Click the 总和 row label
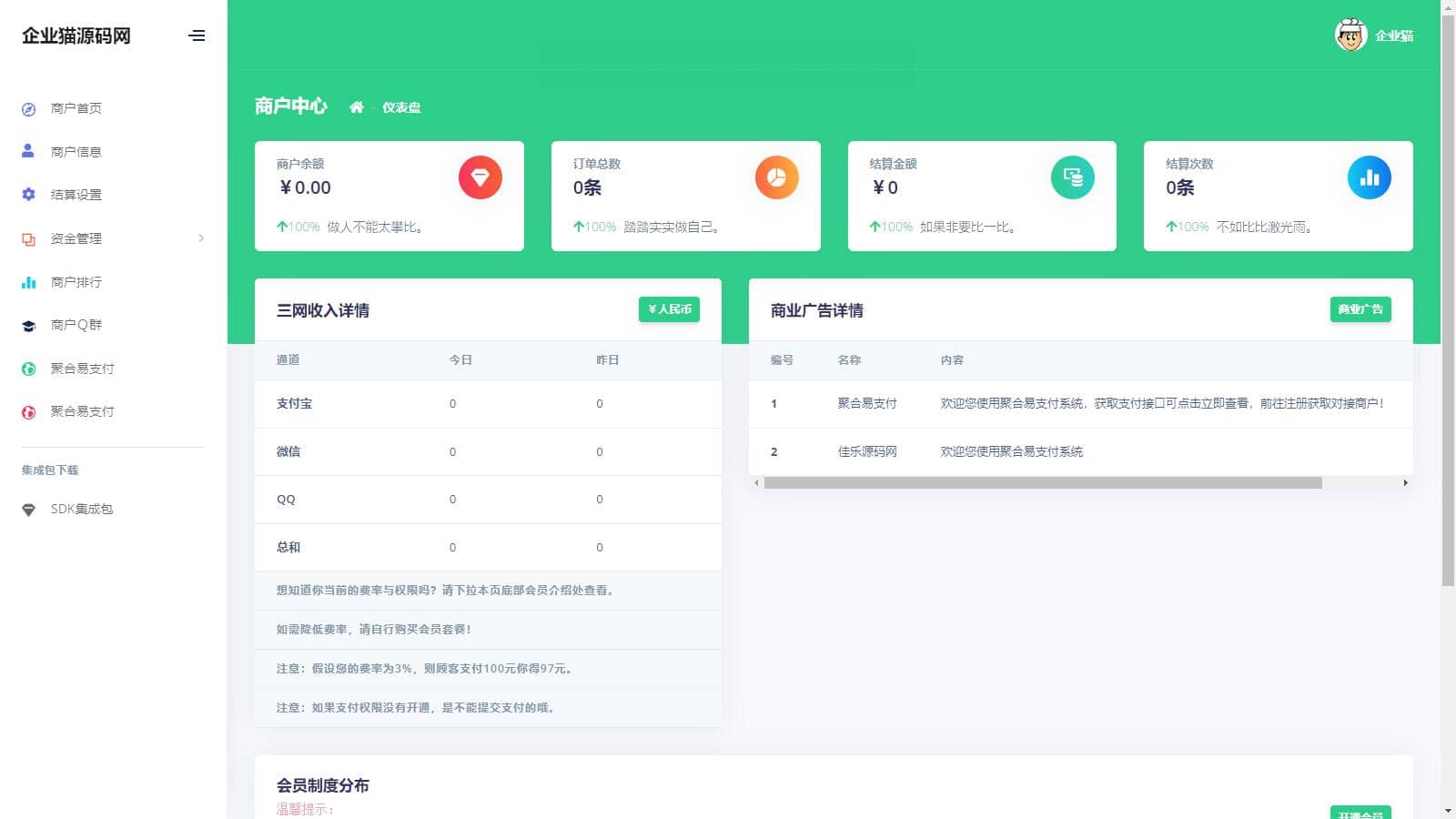Viewport: 1456px width, 819px height. 288,548
